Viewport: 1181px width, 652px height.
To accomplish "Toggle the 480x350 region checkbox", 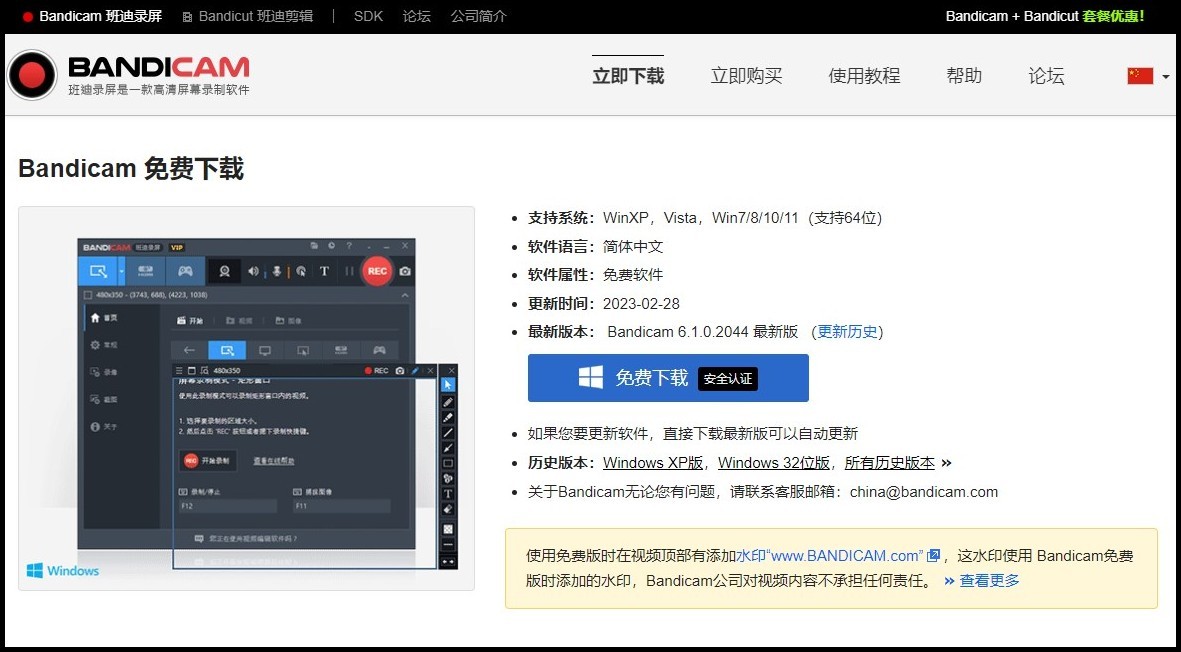I will pos(88,295).
